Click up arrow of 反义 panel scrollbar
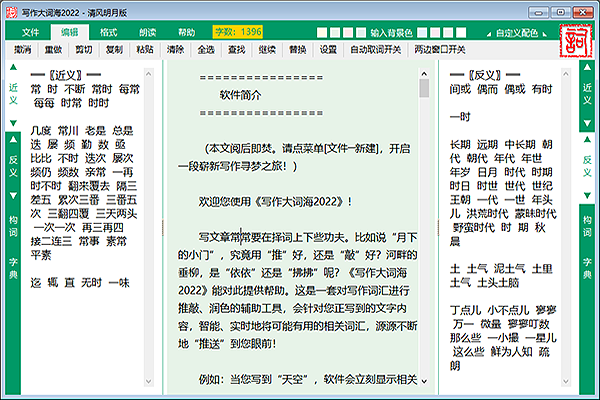Image resolution: width=600 pixels, height=400 pixels. coord(566,74)
